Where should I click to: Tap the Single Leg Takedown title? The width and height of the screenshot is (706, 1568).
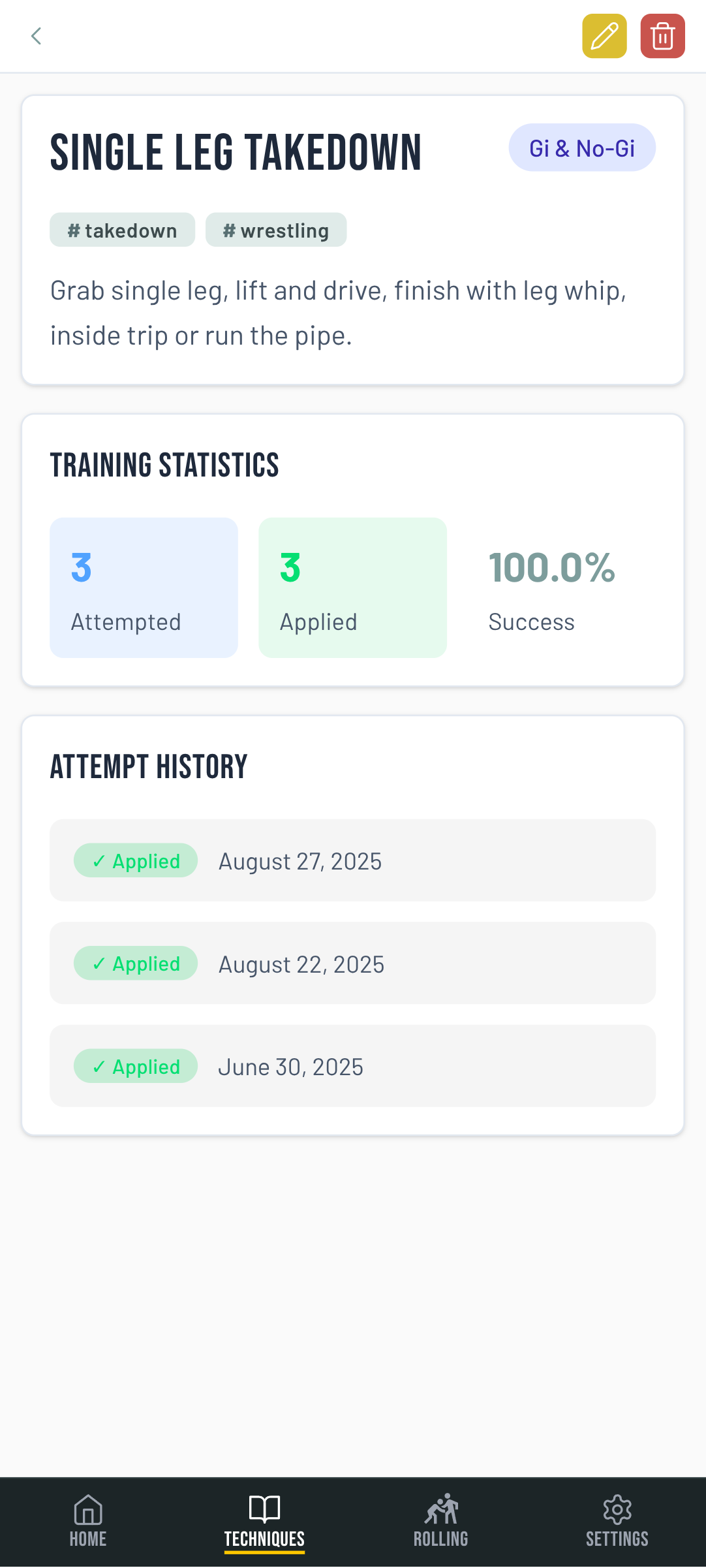[236, 153]
